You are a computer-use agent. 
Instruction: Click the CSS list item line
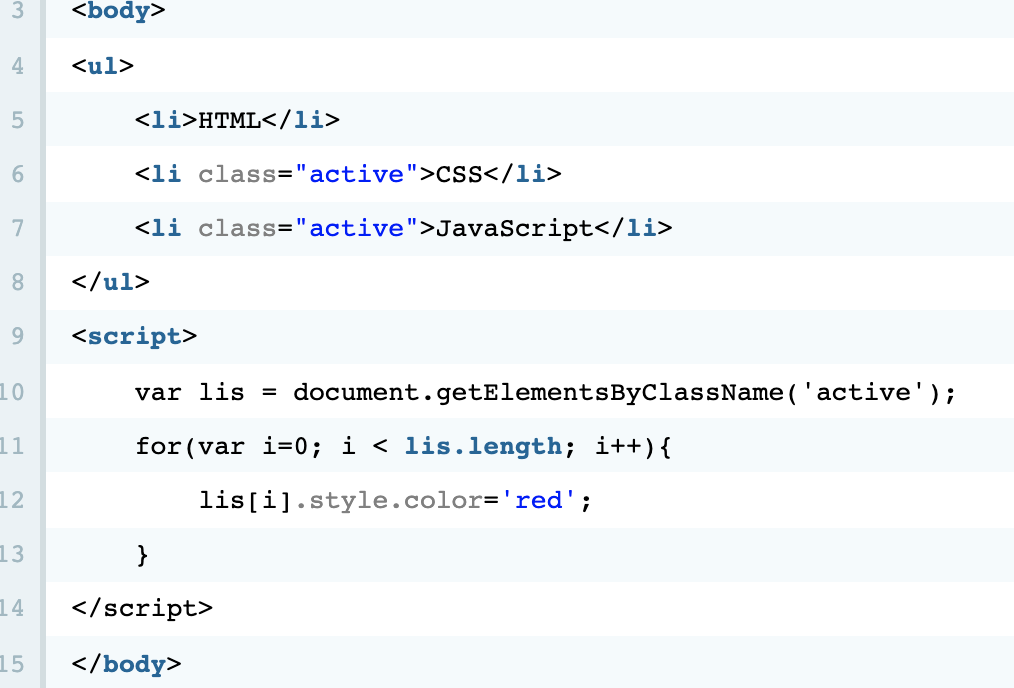348,174
